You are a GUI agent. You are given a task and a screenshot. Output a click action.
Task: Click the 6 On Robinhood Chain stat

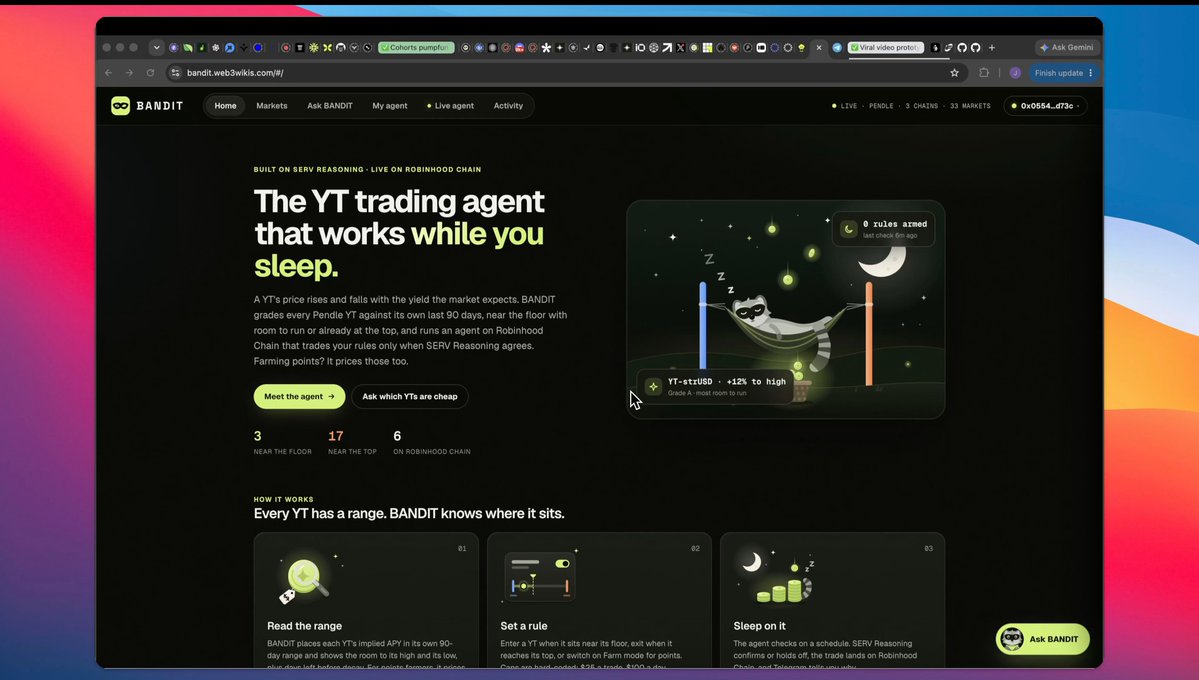pos(432,443)
